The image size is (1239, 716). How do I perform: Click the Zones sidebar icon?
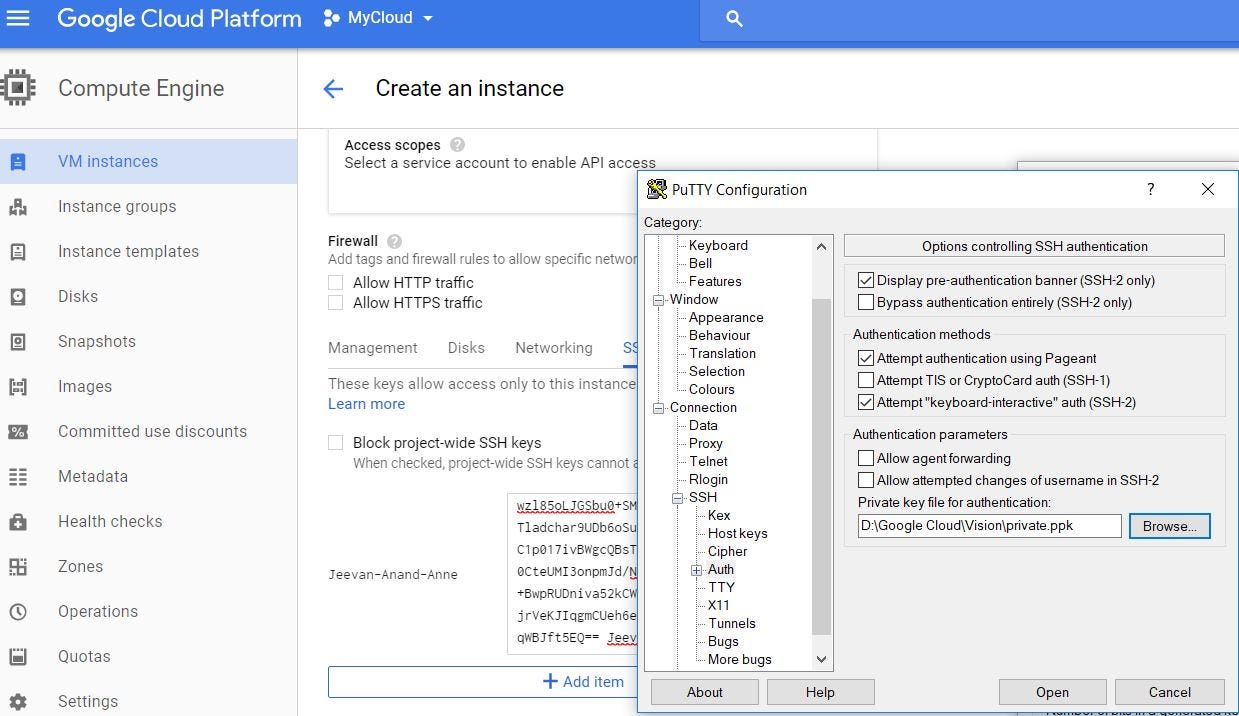[x=18, y=567]
